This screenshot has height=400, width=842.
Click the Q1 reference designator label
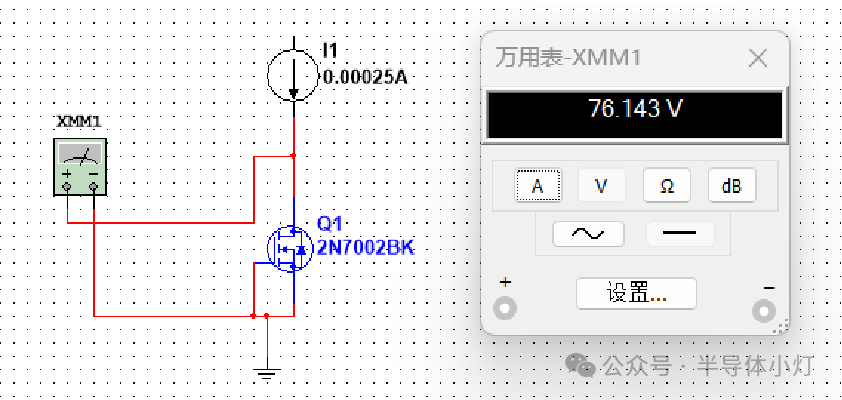coord(329,224)
